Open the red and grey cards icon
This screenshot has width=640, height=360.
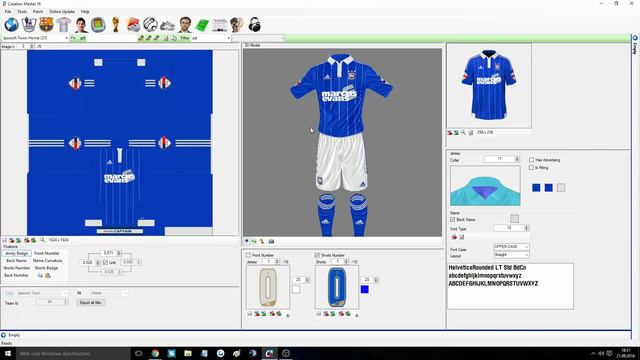(x=133, y=25)
